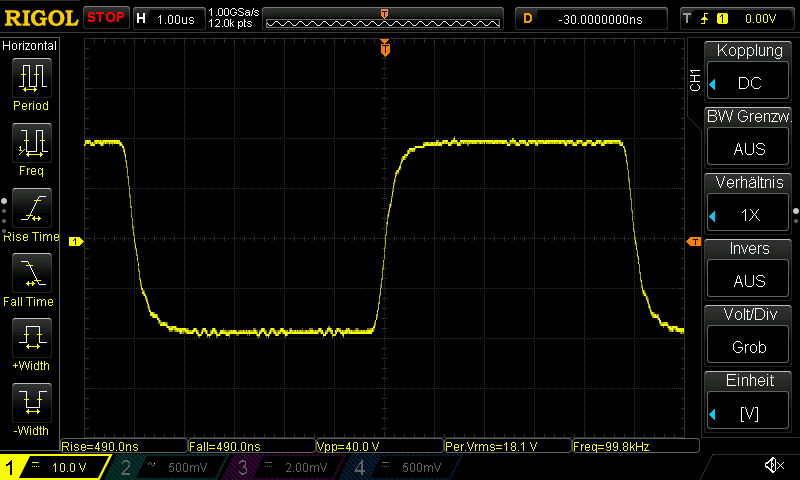This screenshot has width=800, height=480.
Task: Click the D -30.0000000ns delay field
Action: [591, 19]
